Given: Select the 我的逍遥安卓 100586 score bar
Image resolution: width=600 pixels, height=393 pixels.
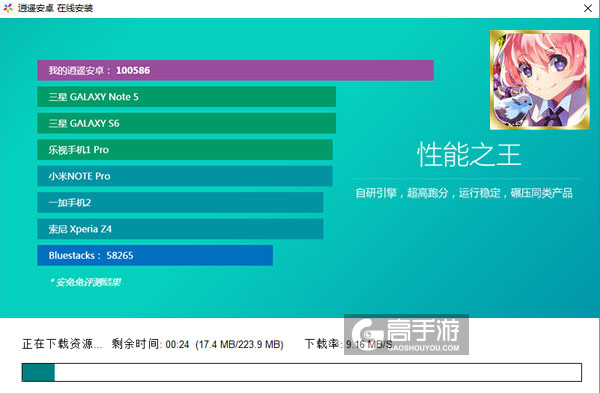Looking at the screenshot, I should click(235, 70).
